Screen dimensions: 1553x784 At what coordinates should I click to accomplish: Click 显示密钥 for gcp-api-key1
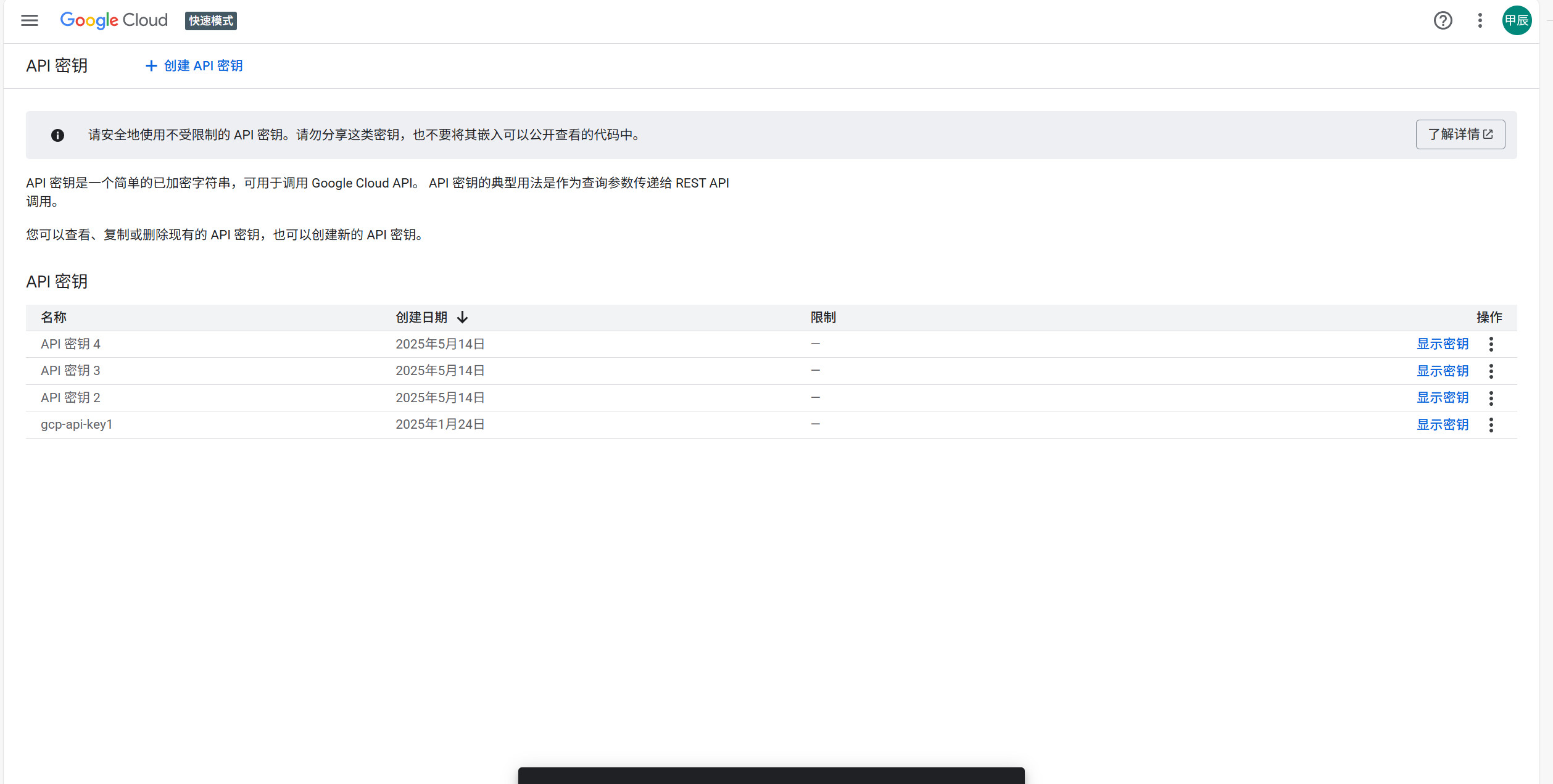(1443, 424)
